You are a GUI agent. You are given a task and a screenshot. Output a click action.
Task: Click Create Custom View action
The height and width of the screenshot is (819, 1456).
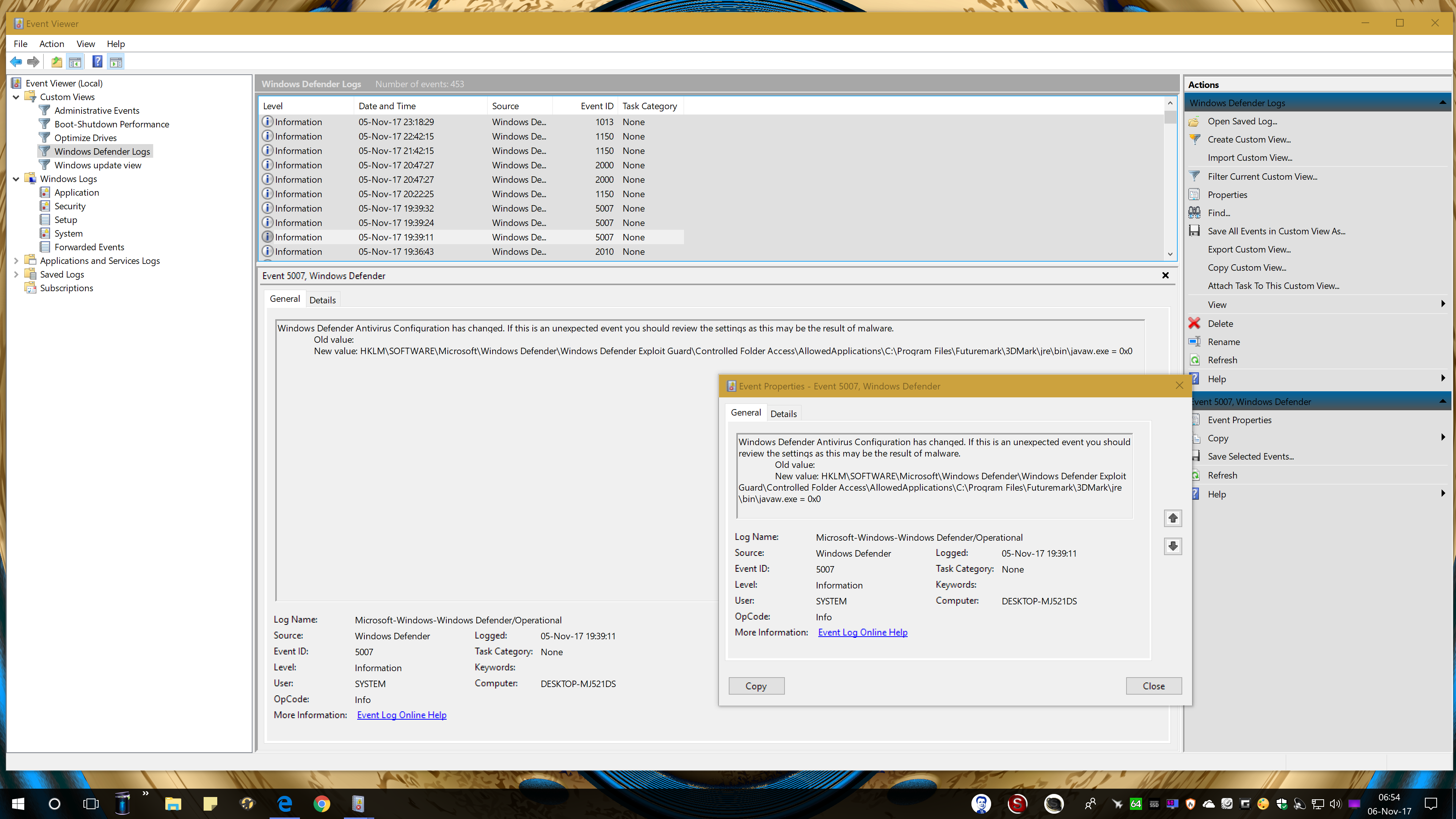[1249, 139]
